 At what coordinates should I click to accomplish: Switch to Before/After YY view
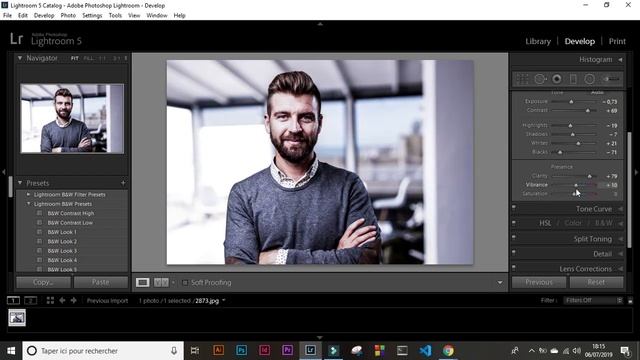[x=161, y=282]
